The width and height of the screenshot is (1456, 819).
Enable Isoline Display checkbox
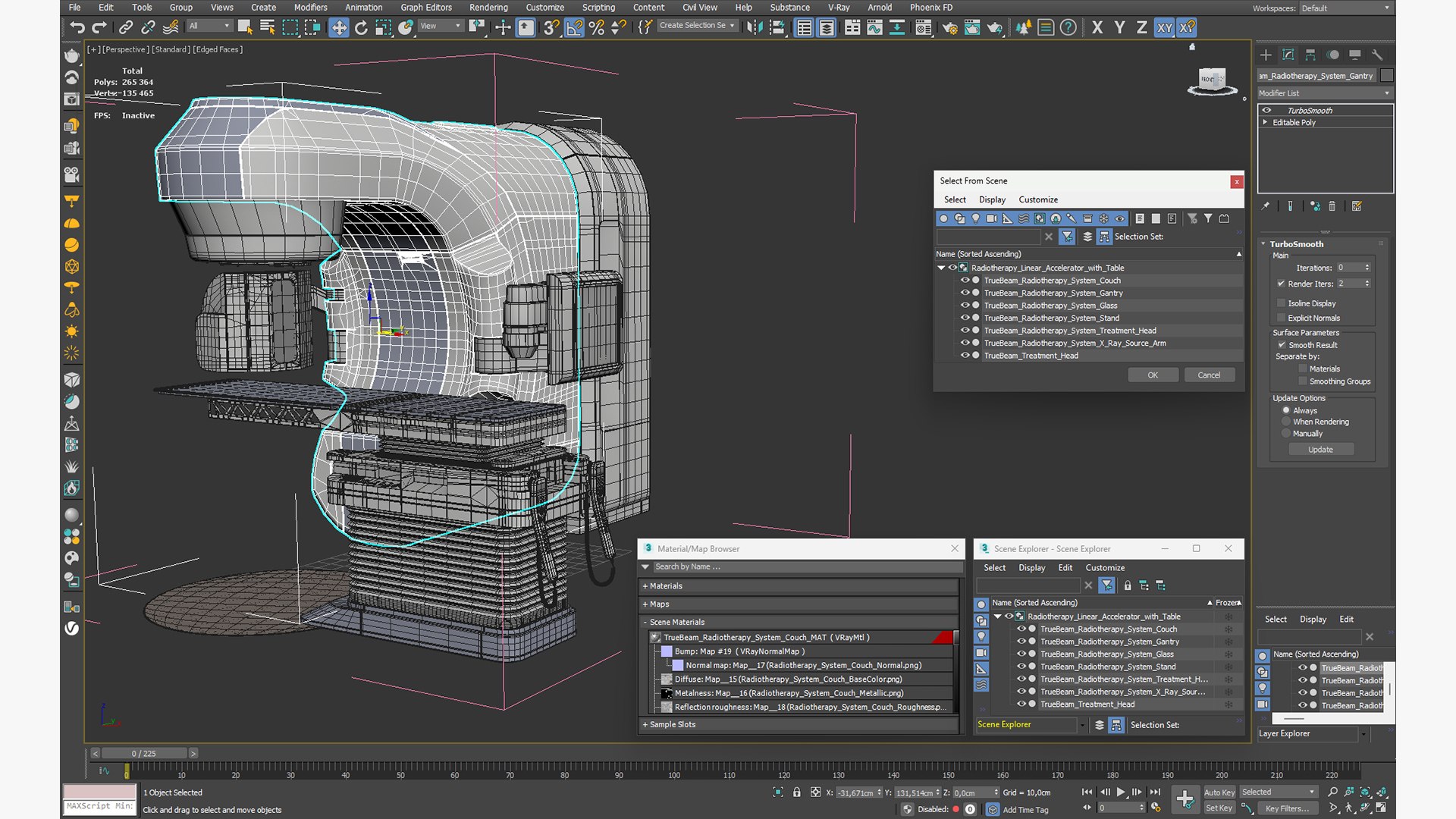tap(1282, 303)
